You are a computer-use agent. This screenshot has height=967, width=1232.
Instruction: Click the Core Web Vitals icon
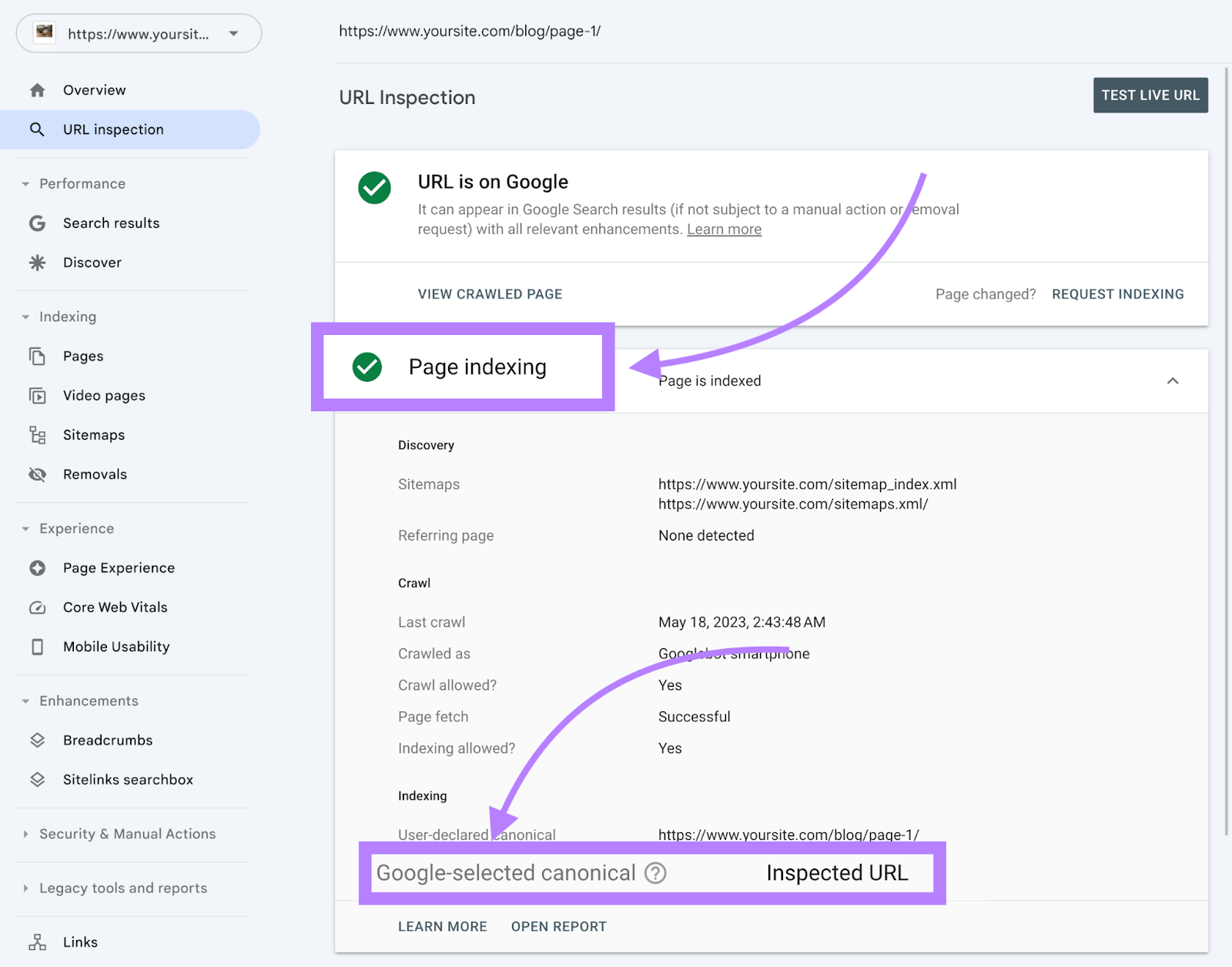37,607
